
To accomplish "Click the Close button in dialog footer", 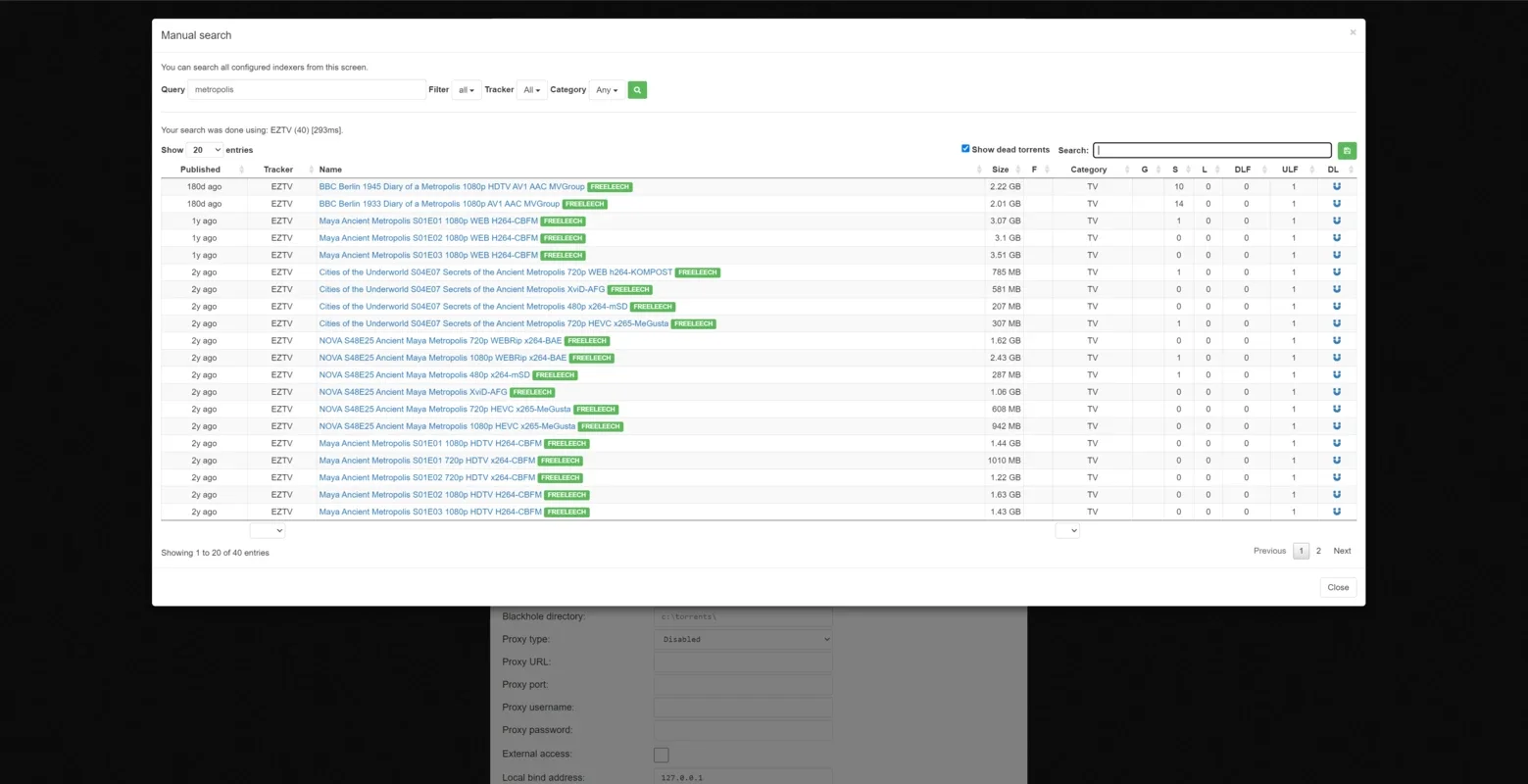I will [1338, 587].
